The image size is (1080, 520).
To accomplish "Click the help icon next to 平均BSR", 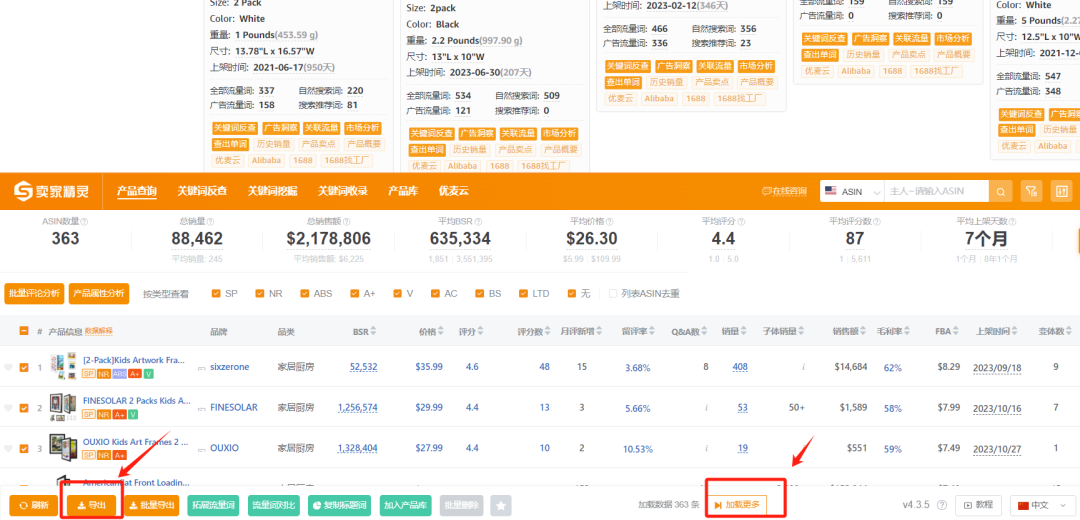I will click(477, 222).
